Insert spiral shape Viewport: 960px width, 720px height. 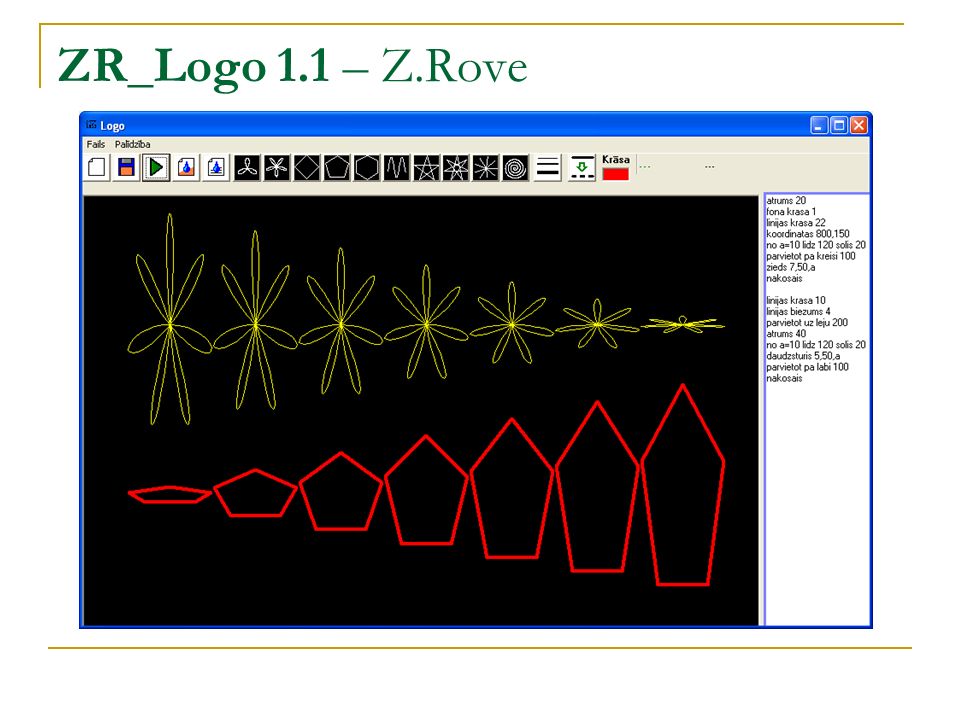(x=516, y=167)
